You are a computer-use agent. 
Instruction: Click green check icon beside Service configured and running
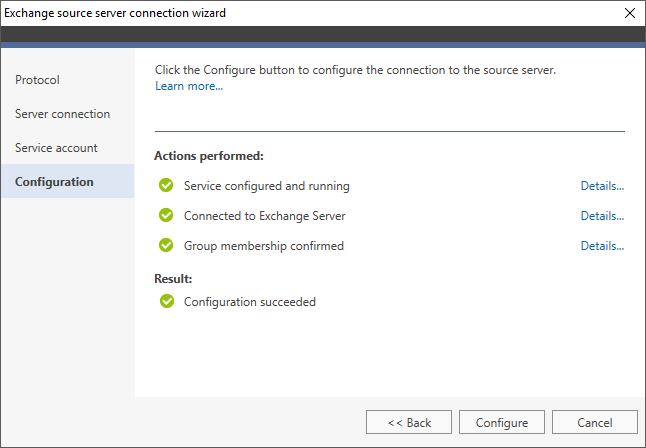166,185
